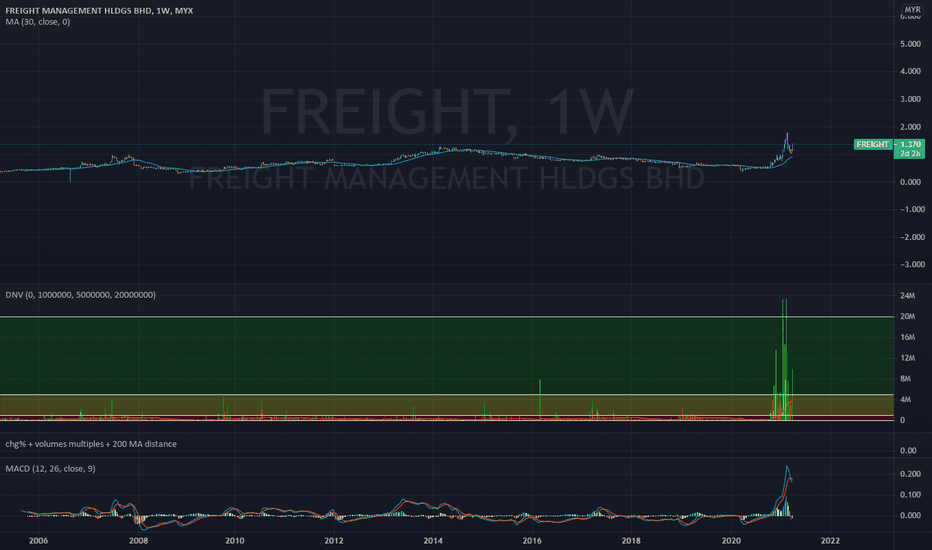Click the 4.000 price scale label
Screen dimensions: 932x550
910,71
